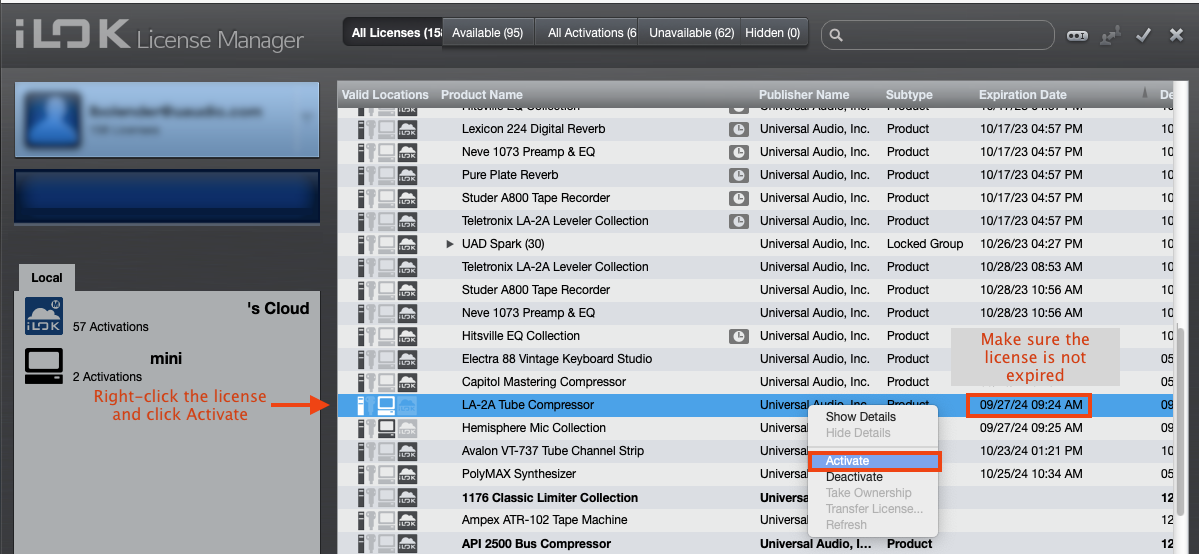
Task: Switch to the Hidden (0) tab
Action: [x=773, y=33]
